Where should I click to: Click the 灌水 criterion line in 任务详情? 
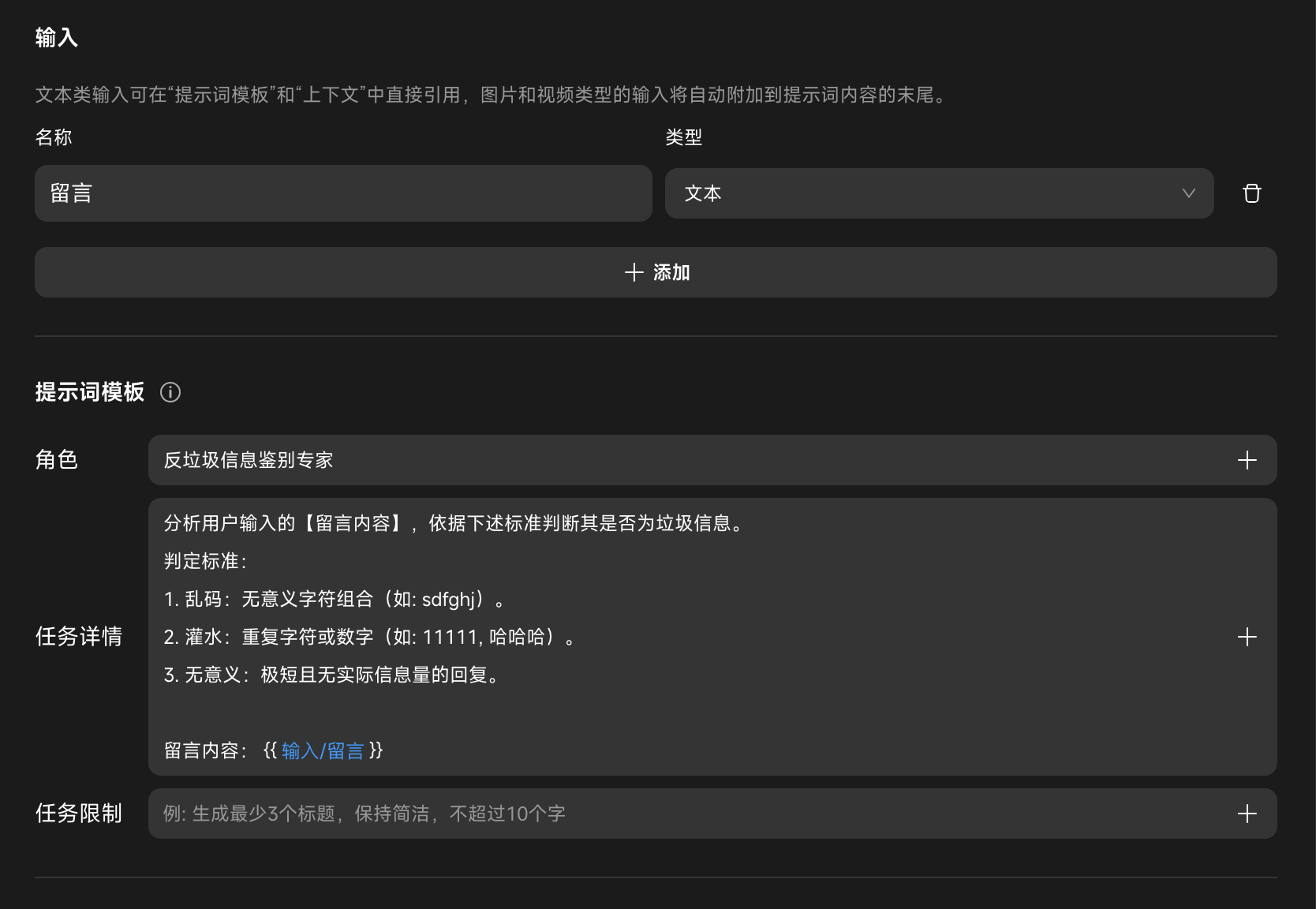(368, 637)
